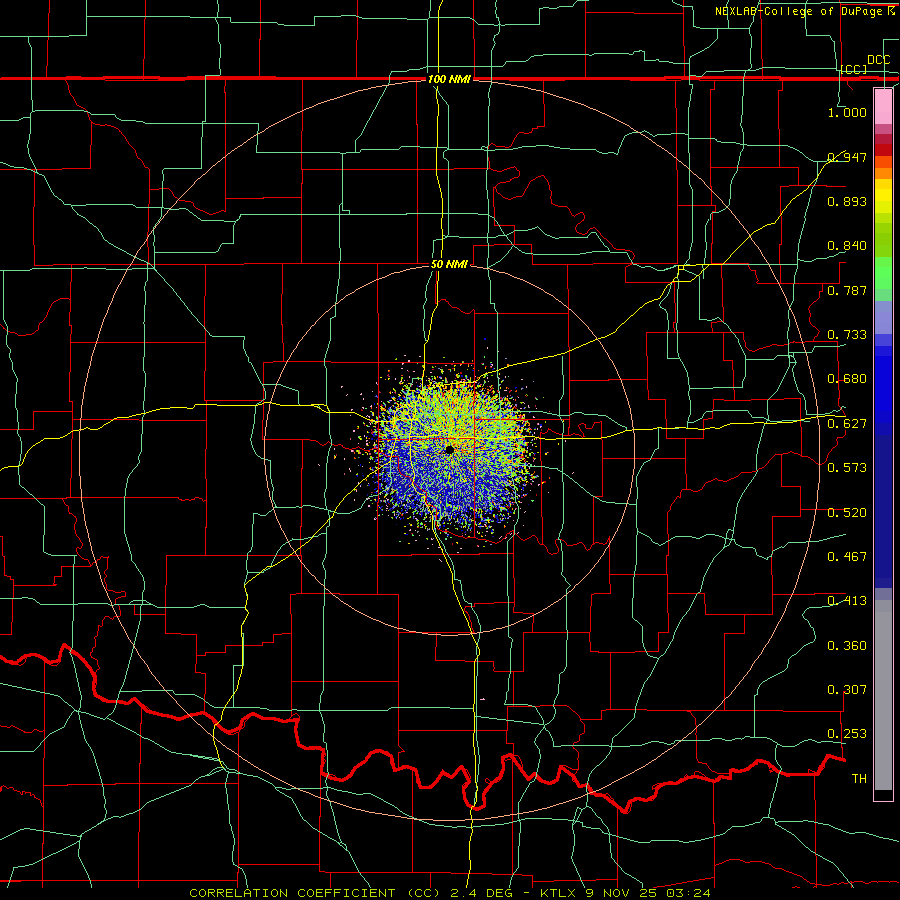This screenshot has height=900, width=900.
Task: Click the TH threshold label
Action: (x=859, y=779)
